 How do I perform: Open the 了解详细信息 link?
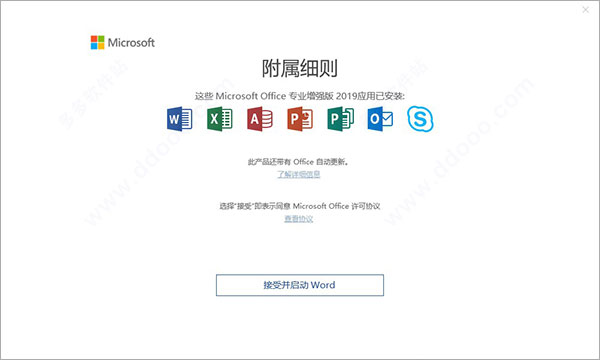coord(299,174)
